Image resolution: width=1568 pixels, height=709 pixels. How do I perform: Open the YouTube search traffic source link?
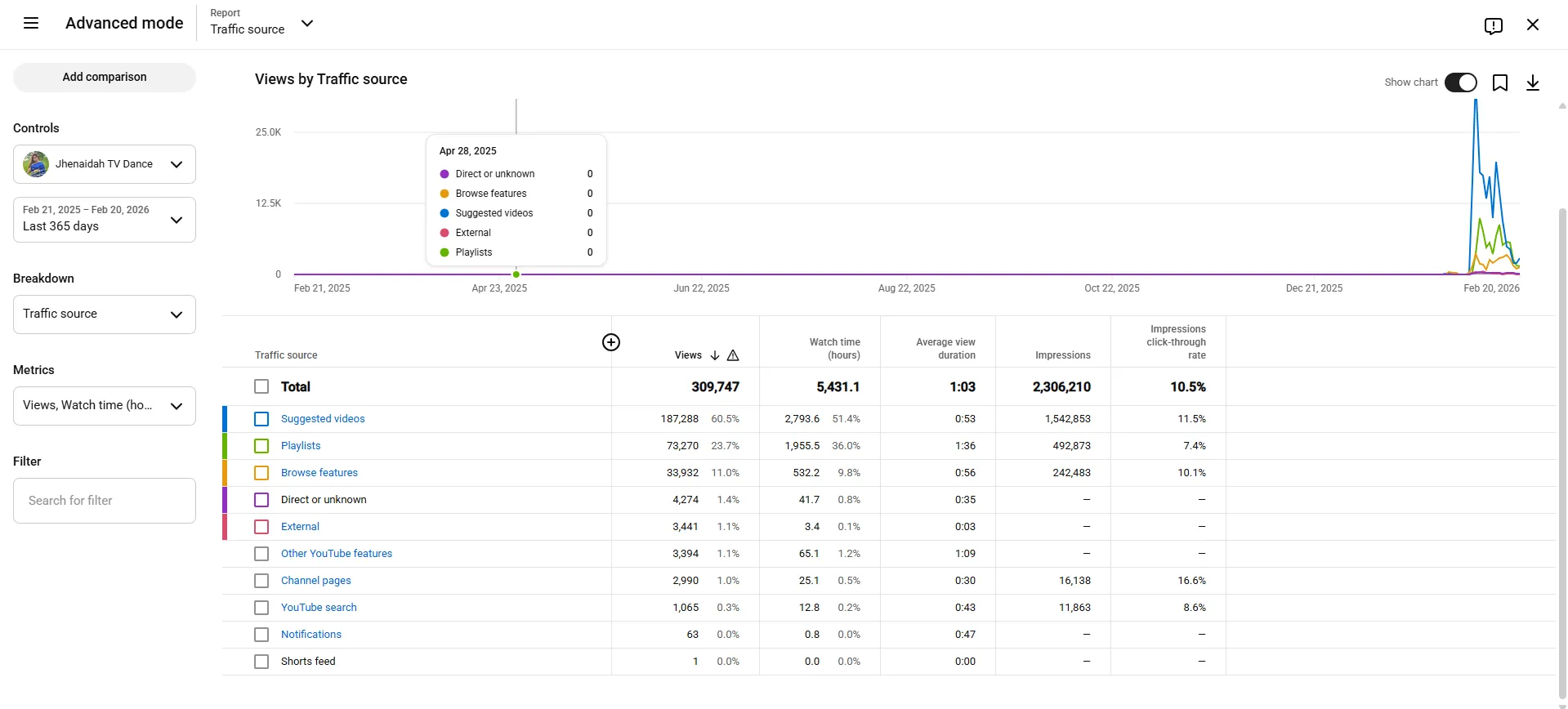tap(319, 608)
